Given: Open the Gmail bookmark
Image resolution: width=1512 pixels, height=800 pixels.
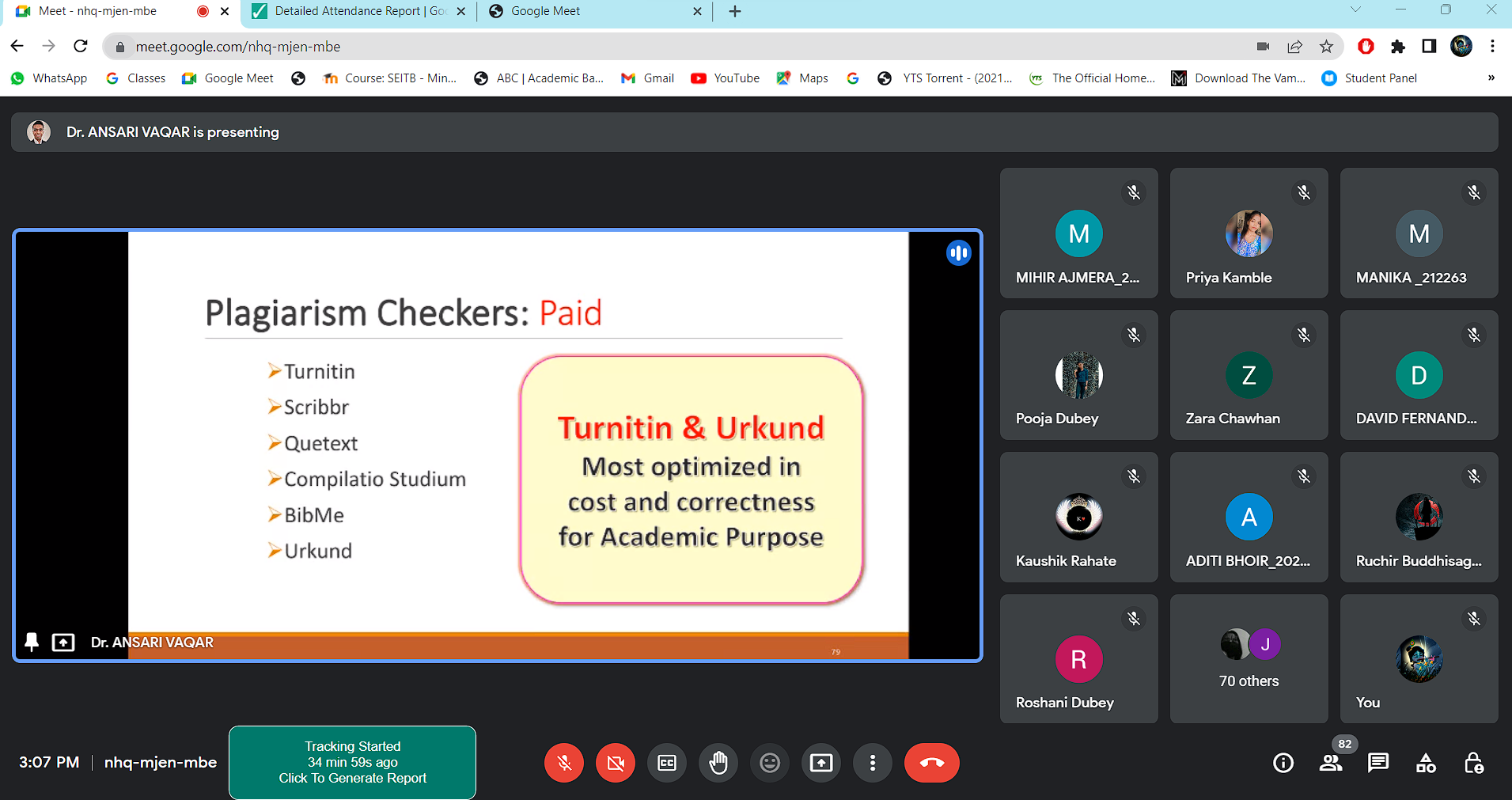Looking at the screenshot, I should pos(647,78).
